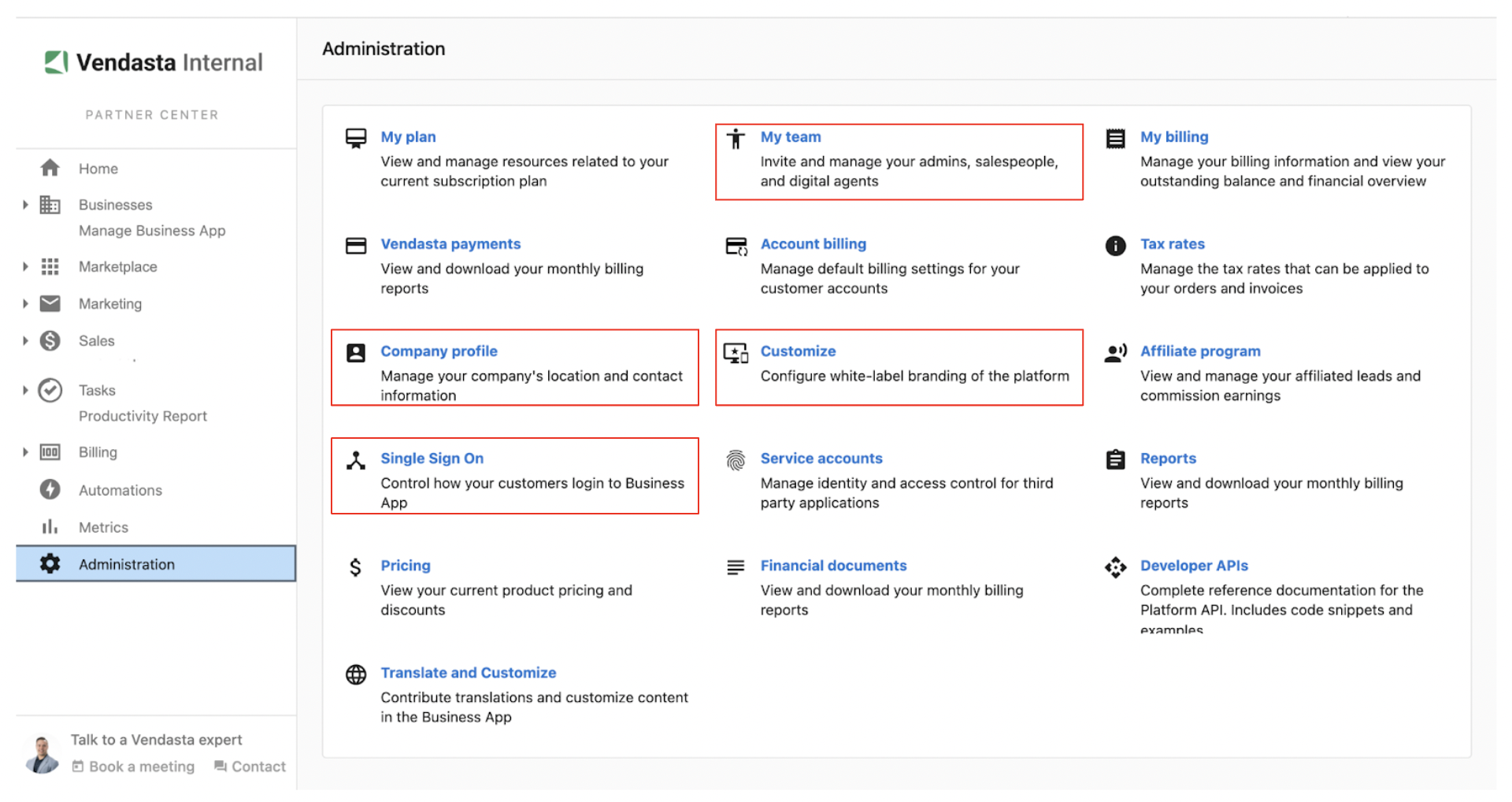Open the Reports link

(x=1168, y=458)
